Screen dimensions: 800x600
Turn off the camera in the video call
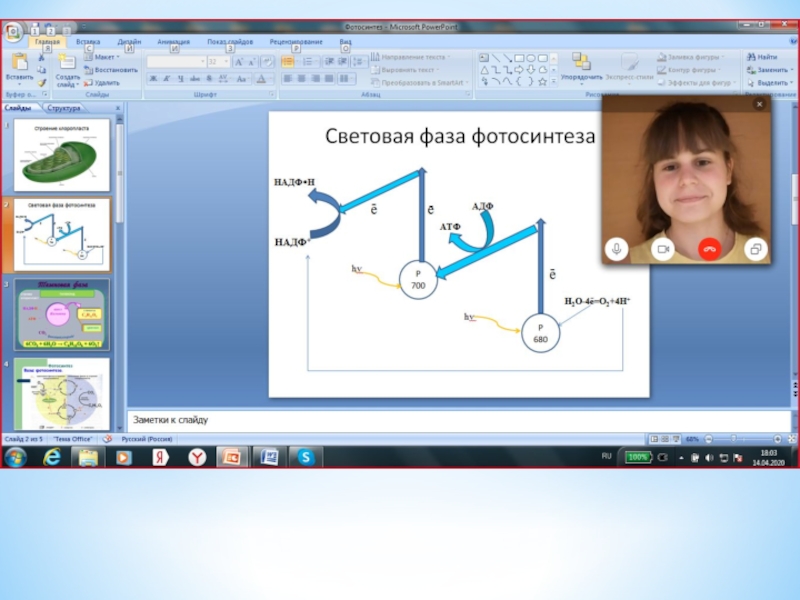[662, 248]
